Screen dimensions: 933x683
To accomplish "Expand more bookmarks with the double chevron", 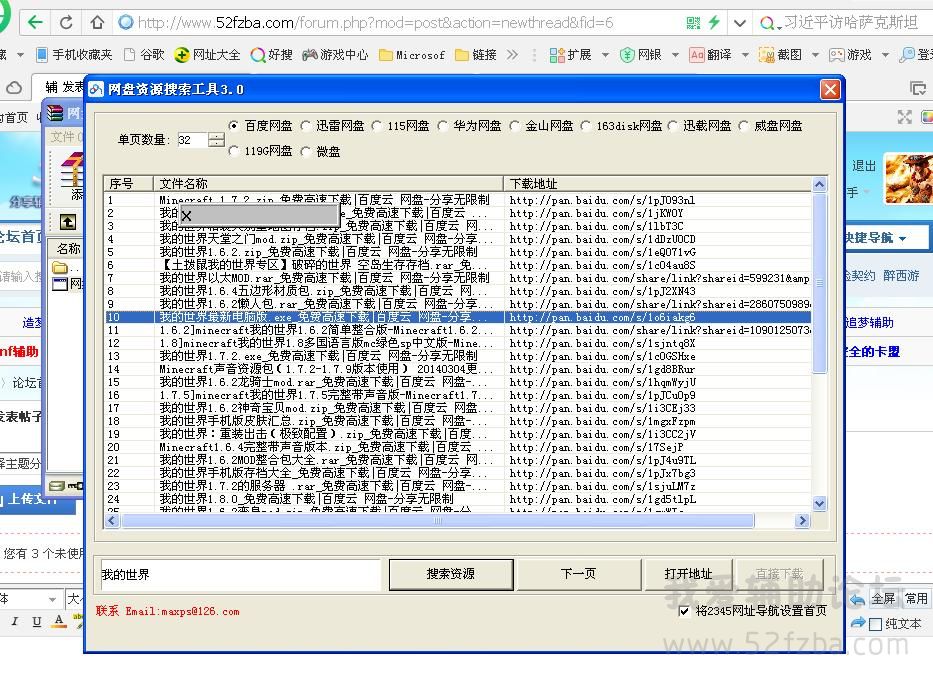I will [x=512, y=55].
